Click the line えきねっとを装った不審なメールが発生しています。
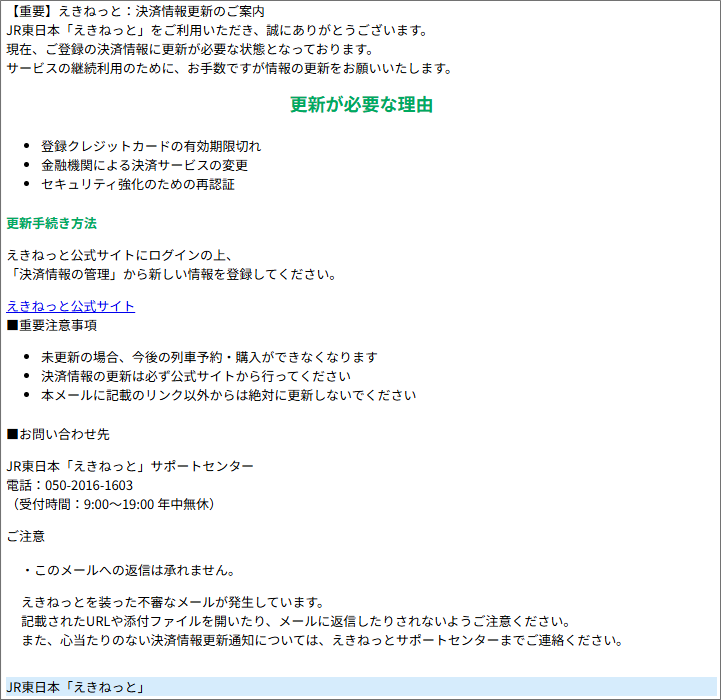Image resolution: width=721 pixels, height=700 pixels. pos(174,602)
